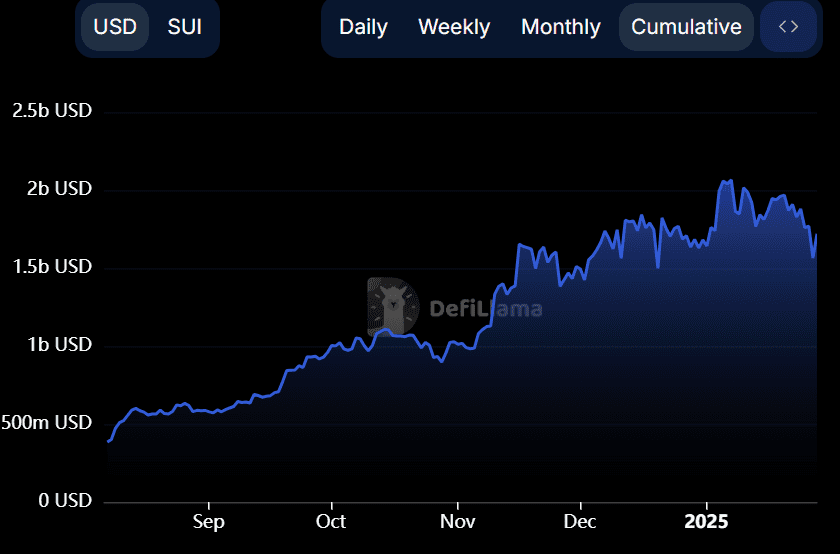This screenshot has width=840, height=554.
Task: Select the Cumulative view tab
Action: point(686,27)
